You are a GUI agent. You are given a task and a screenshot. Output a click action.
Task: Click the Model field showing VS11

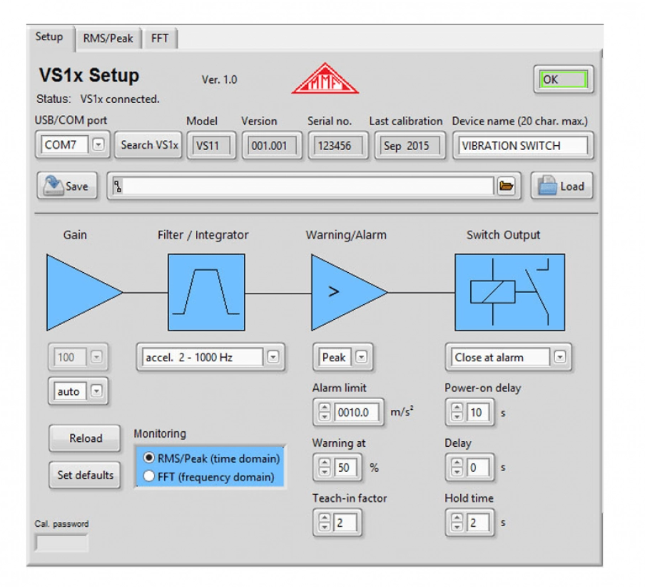pos(211,145)
